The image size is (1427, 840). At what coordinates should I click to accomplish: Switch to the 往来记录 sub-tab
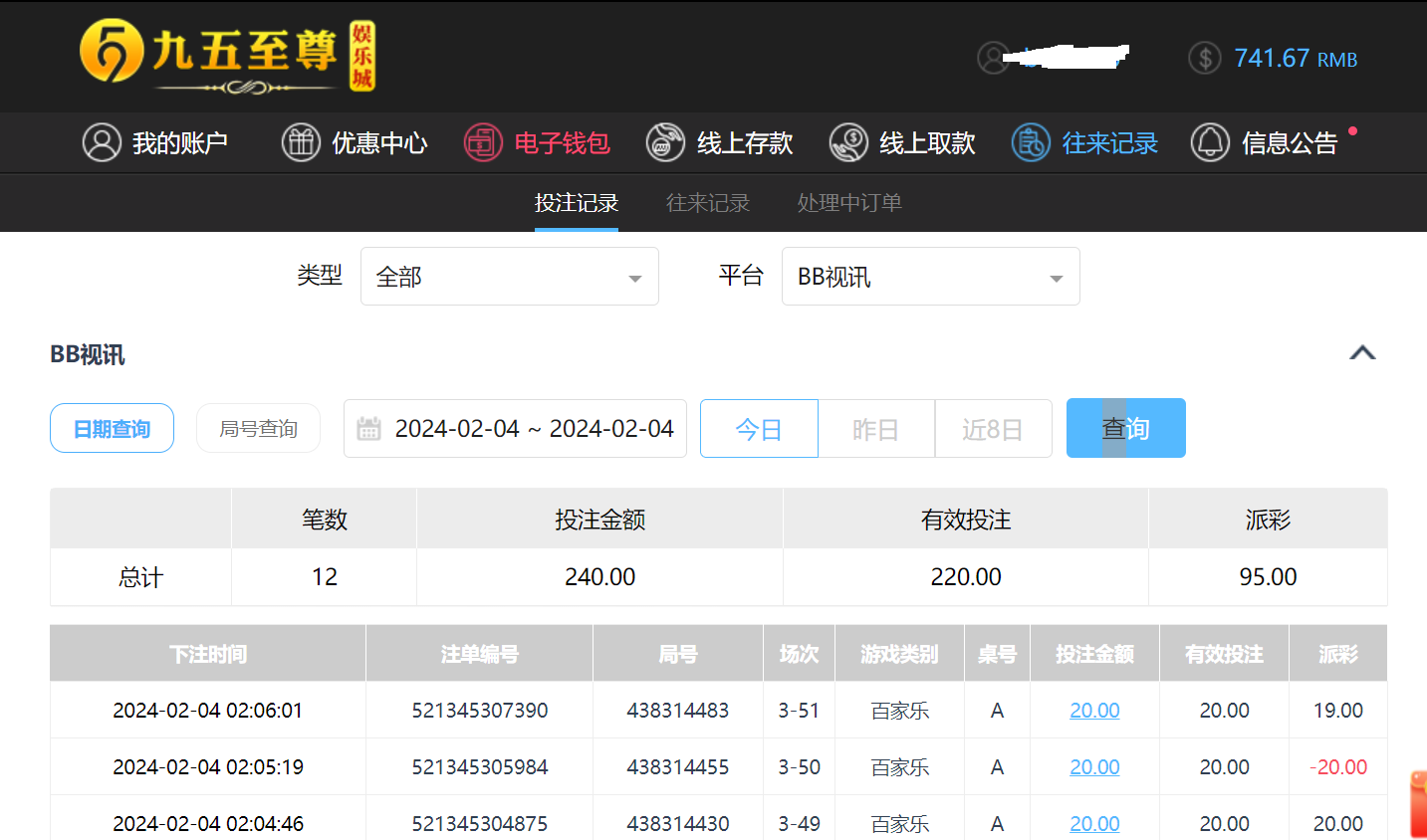[x=707, y=203]
